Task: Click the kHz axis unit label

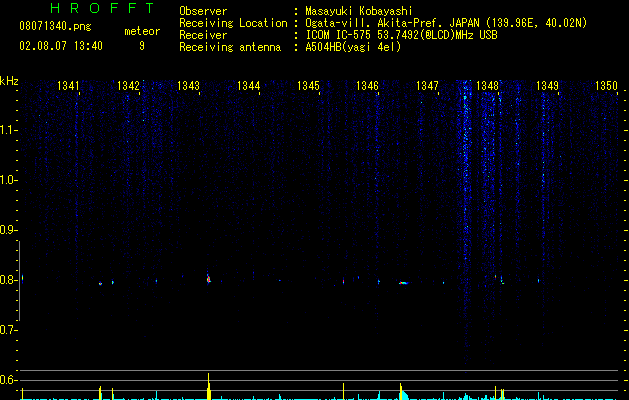Action: click(x=9, y=81)
